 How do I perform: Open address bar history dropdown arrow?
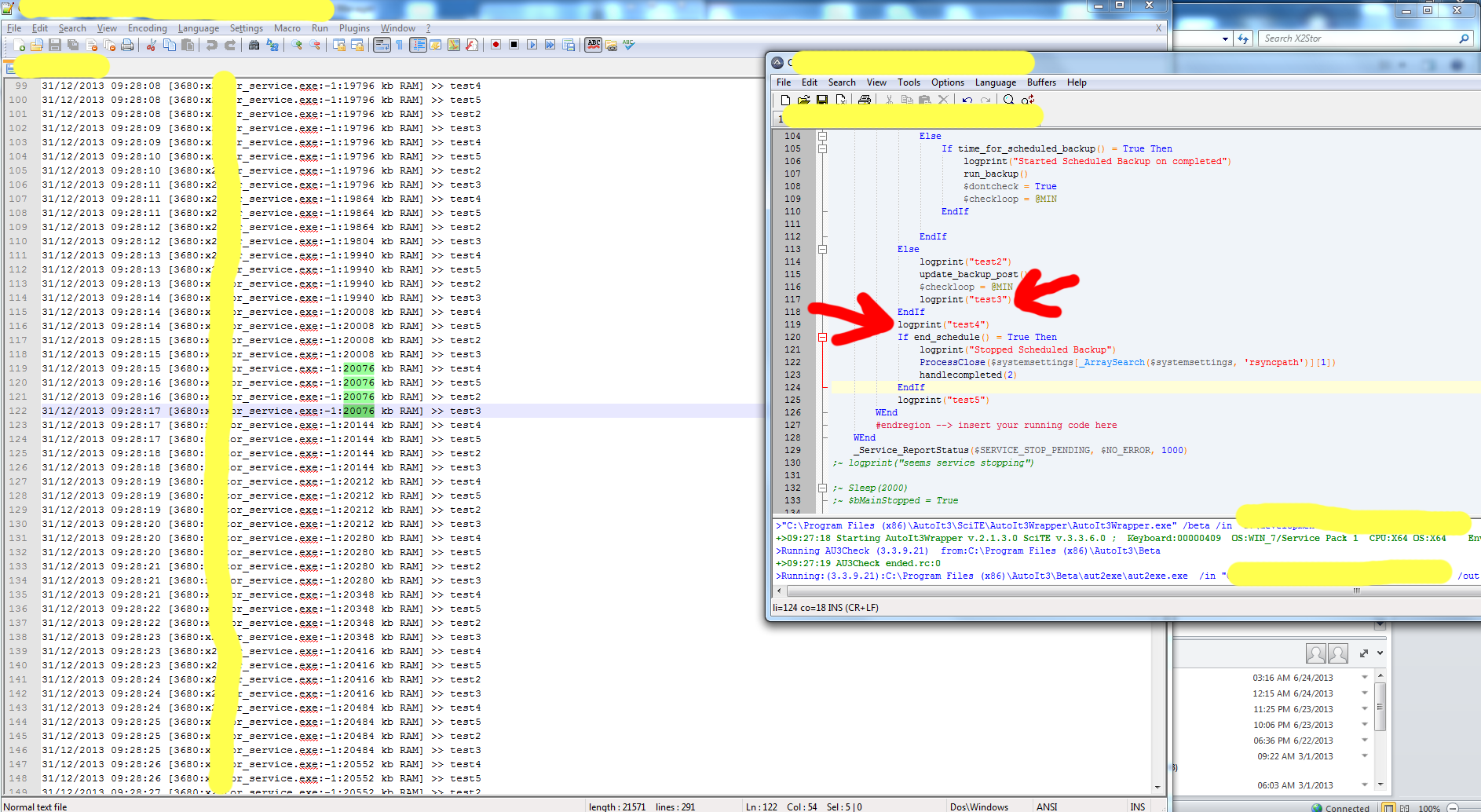[x=1225, y=38]
